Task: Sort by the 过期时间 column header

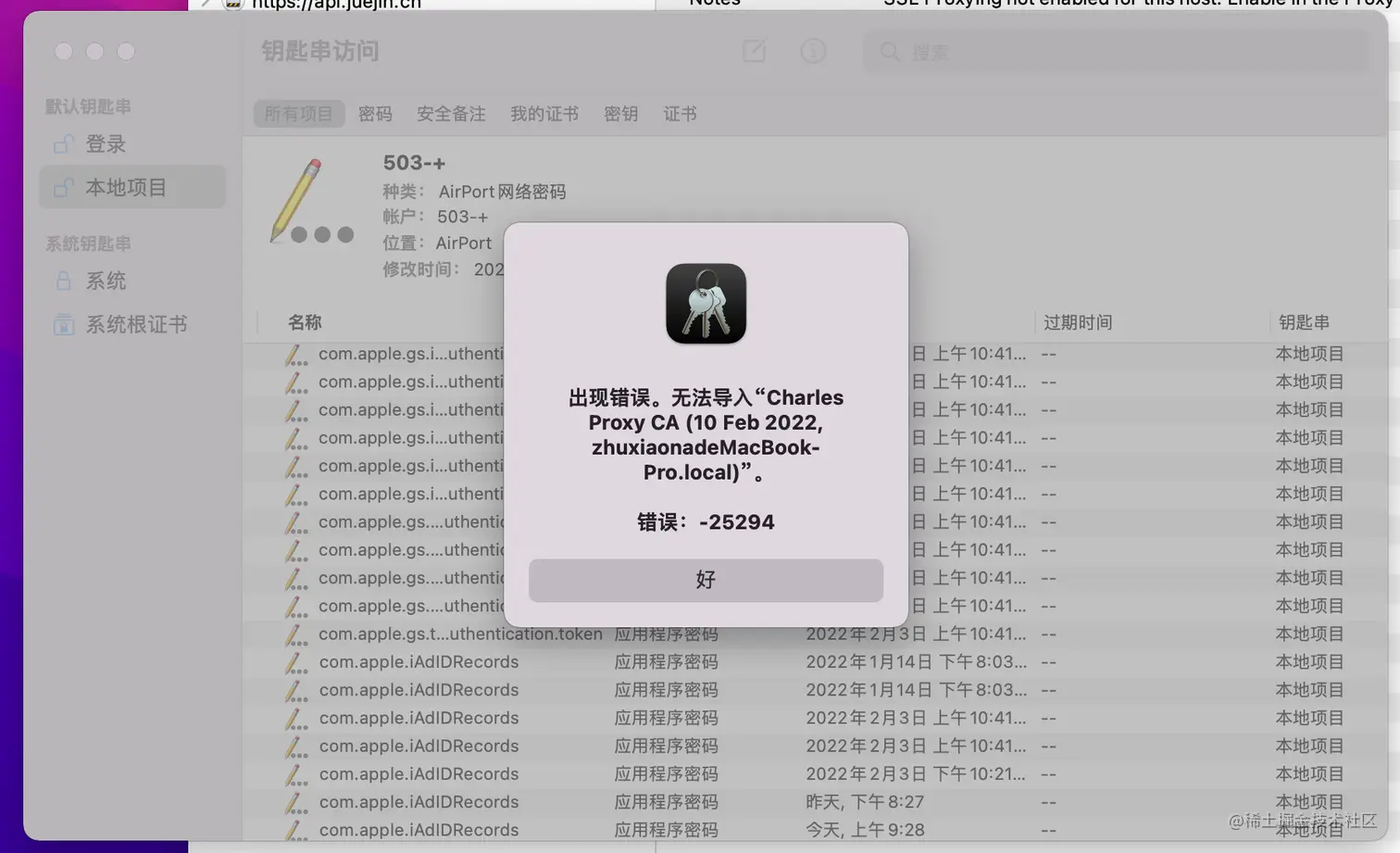Action: pyautogui.click(x=1078, y=322)
